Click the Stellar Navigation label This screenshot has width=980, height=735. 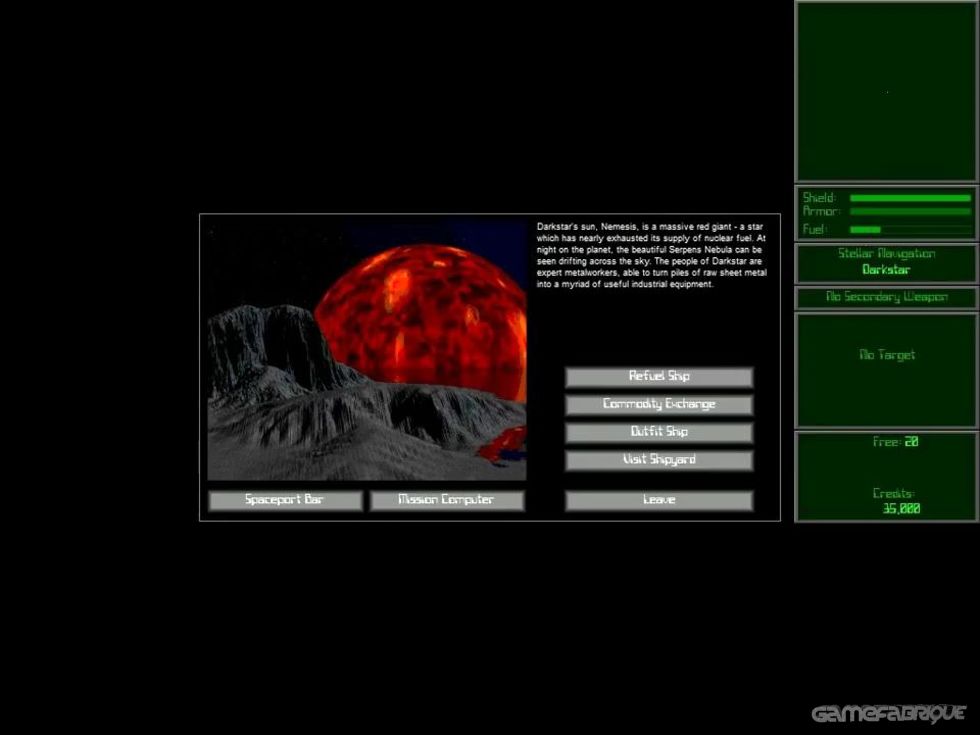[886, 253]
